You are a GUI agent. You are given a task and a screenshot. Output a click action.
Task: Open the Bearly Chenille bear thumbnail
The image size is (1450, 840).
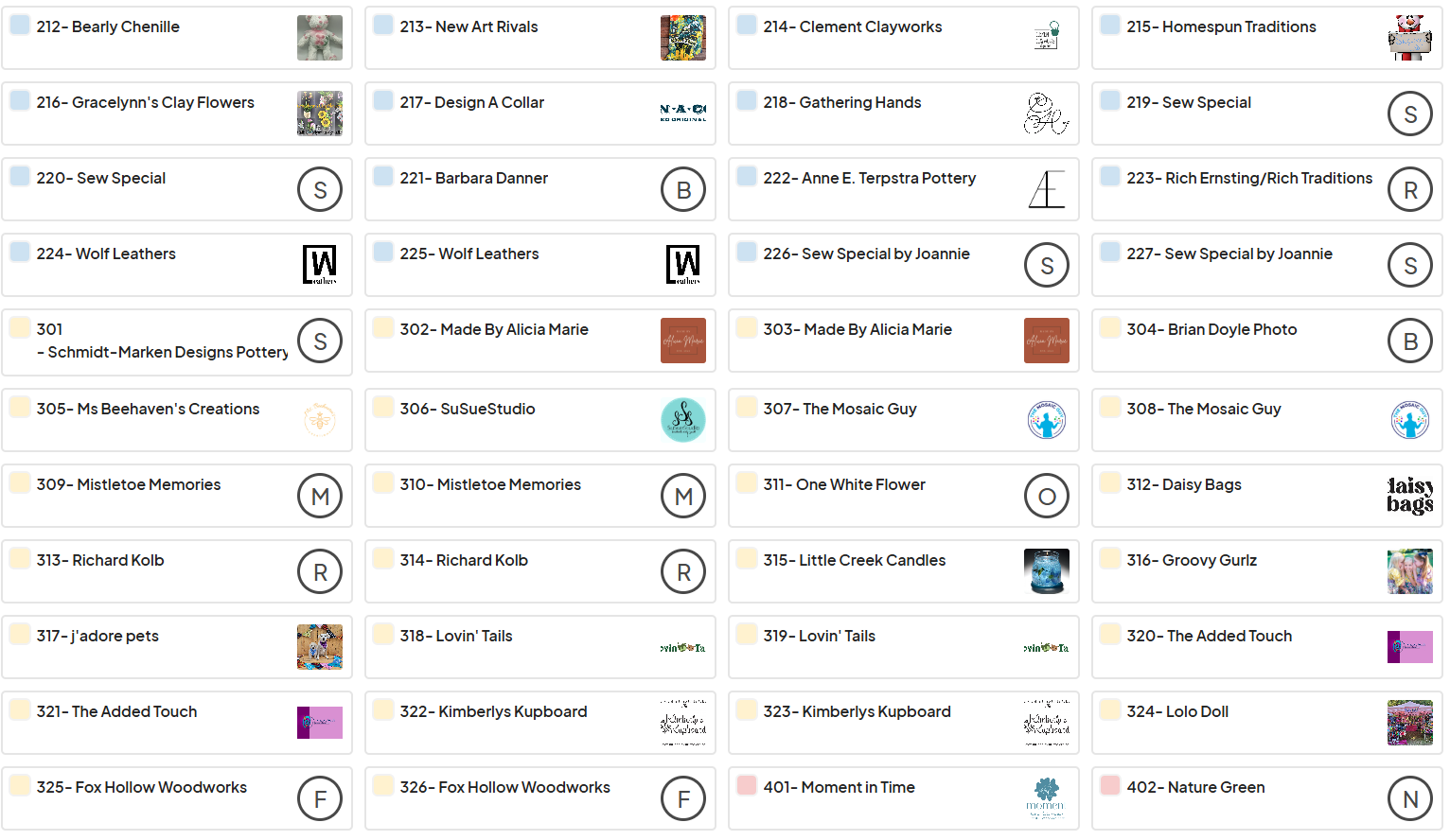(320, 38)
